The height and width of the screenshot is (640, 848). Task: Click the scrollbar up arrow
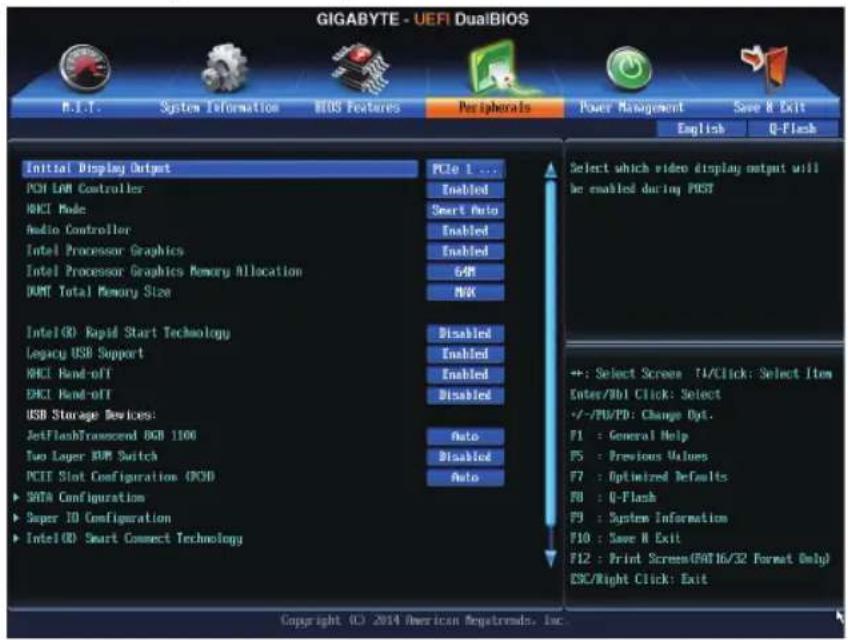551,170
